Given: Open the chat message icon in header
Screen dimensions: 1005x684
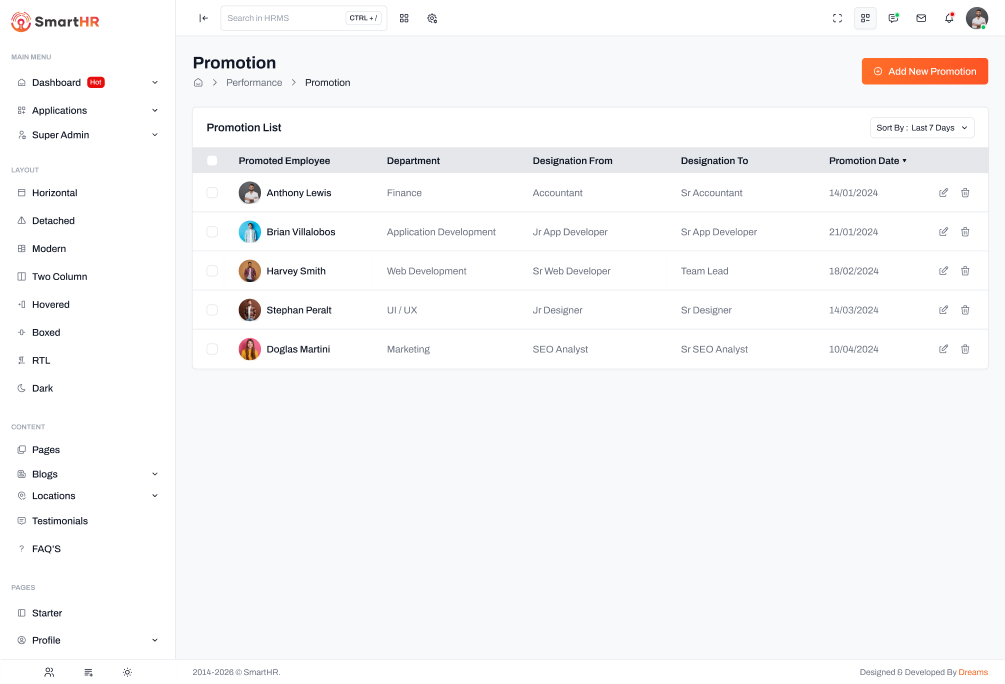Looking at the screenshot, I should click(893, 18).
